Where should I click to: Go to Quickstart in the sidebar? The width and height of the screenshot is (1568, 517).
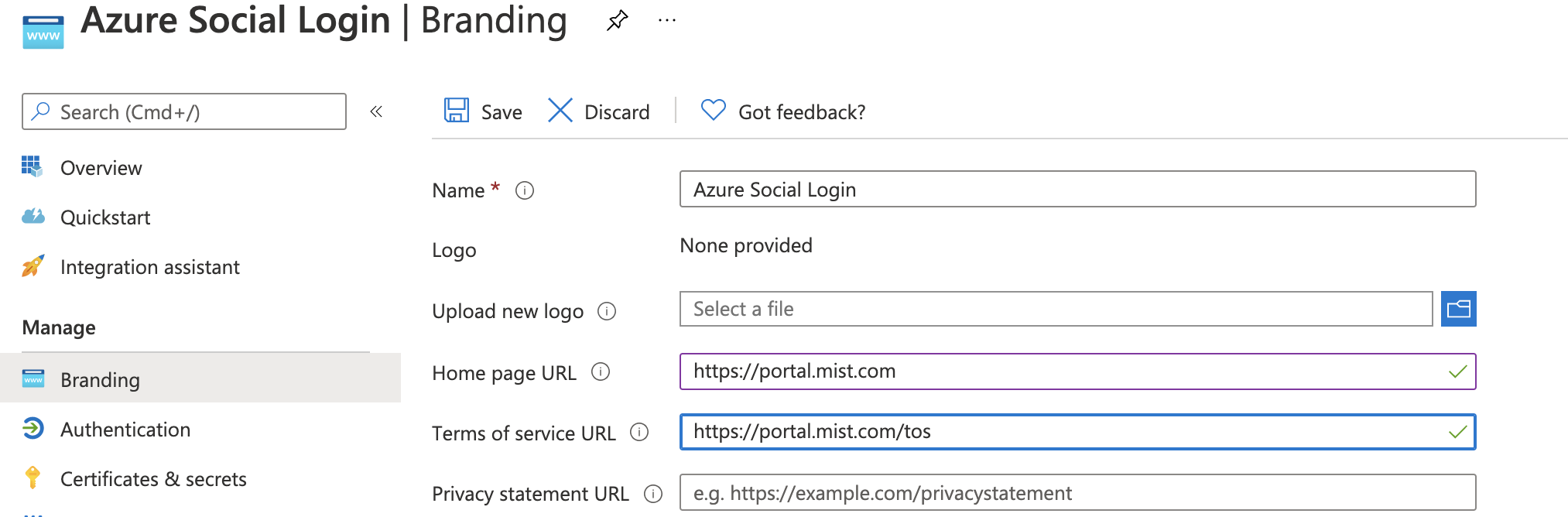105,217
